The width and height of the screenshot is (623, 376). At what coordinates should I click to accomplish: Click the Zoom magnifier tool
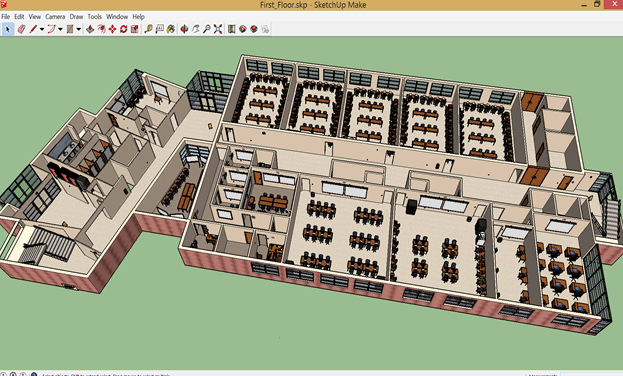pos(207,29)
